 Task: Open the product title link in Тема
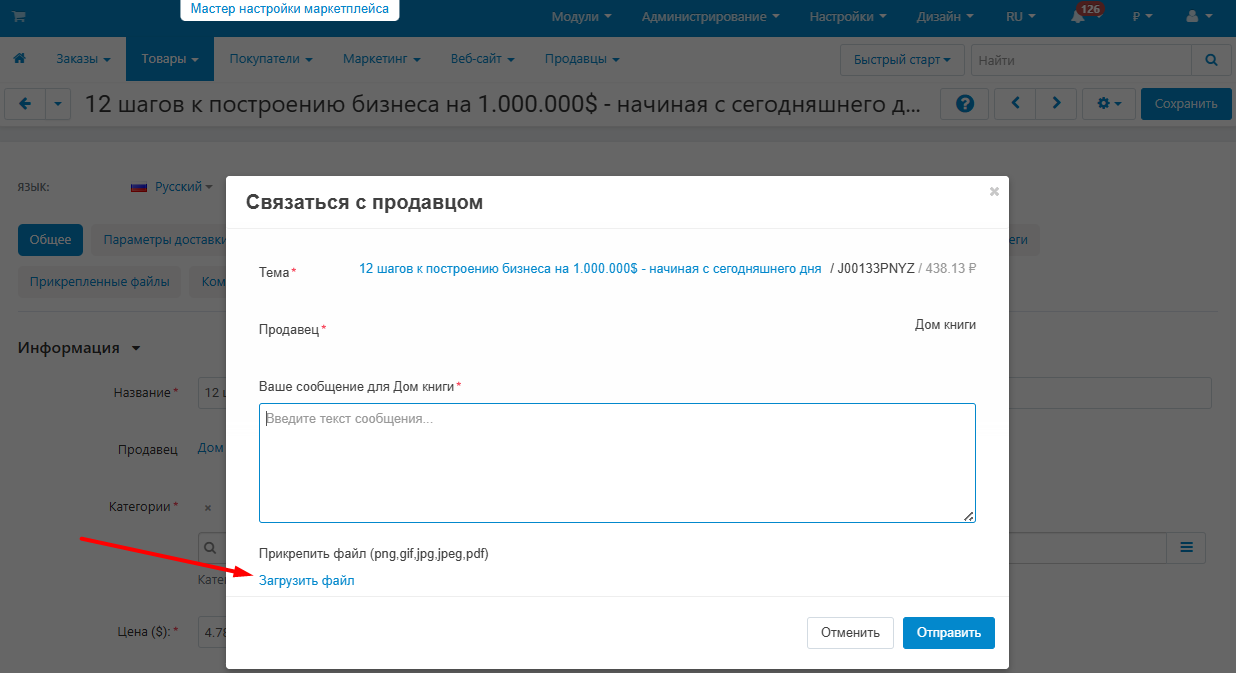click(590, 268)
